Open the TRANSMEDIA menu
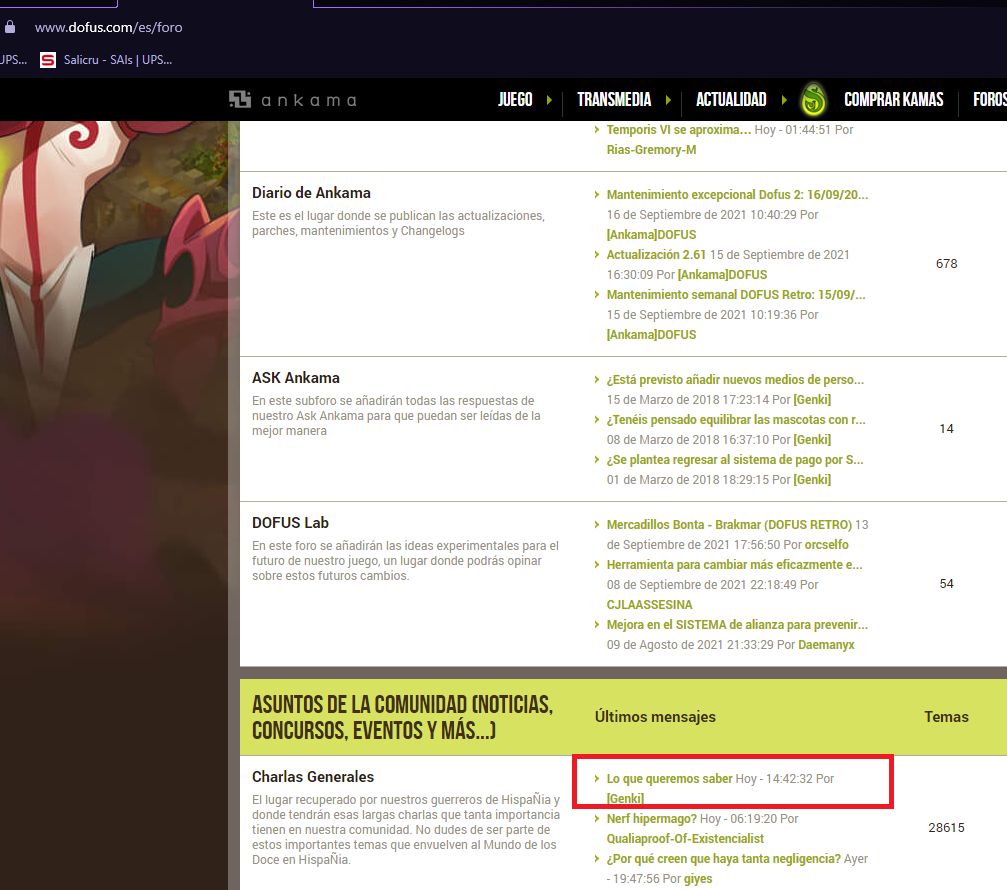 (614, 100)
